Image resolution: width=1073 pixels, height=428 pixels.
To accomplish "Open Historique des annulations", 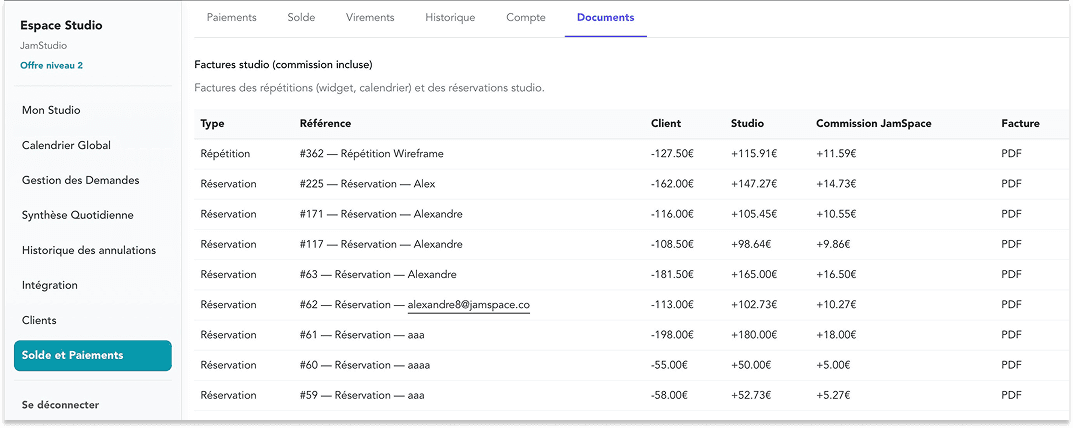I will tap(89, 250).
